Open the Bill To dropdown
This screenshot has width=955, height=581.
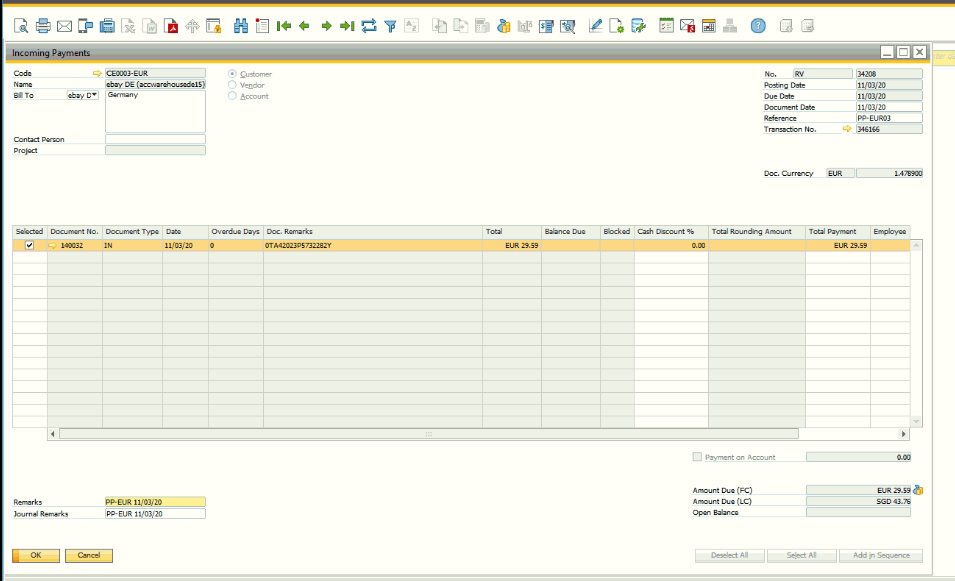click(x=82, y=96)
